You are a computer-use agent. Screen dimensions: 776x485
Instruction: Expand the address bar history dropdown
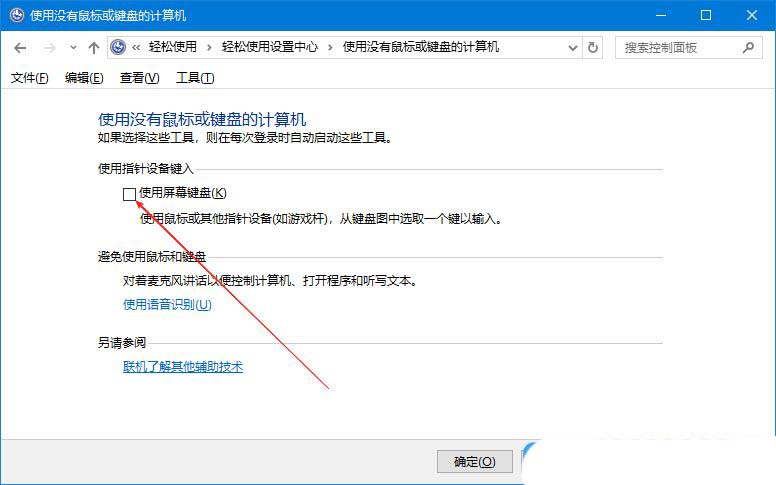(572, 48)
